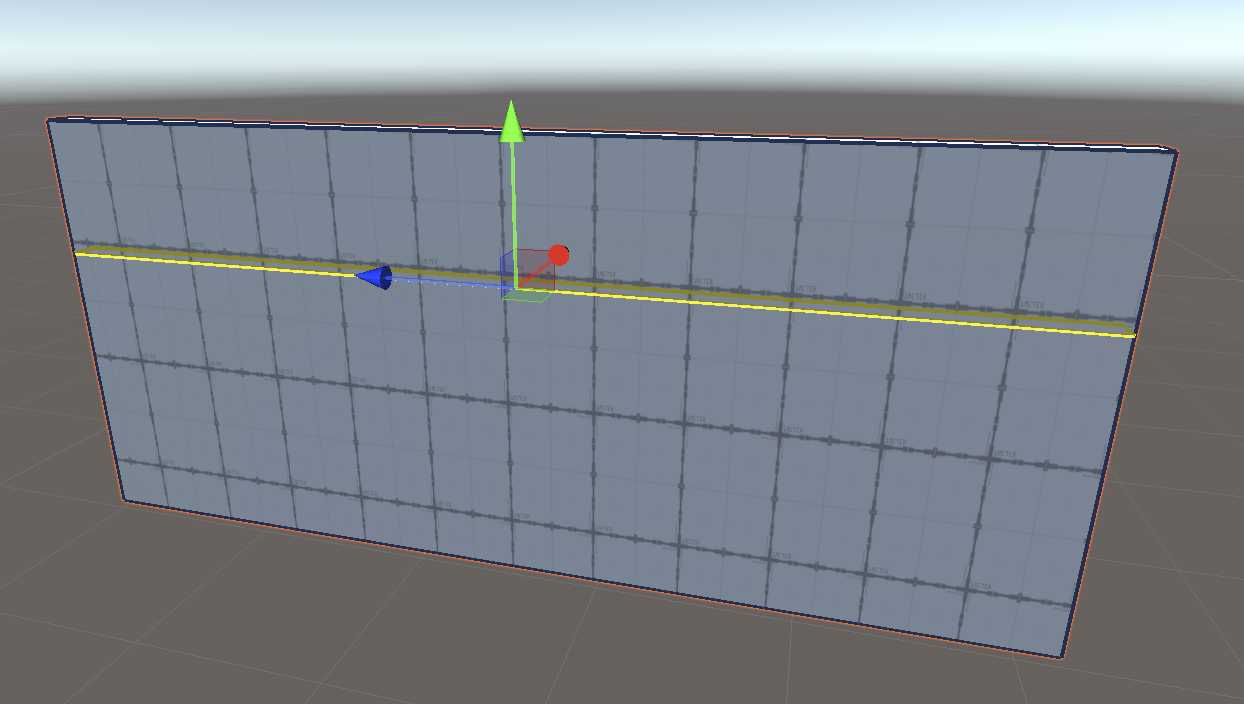Click the green vertical axis shaft
The width and height of the screenshot is (1244, 704).
pos(513,200)
